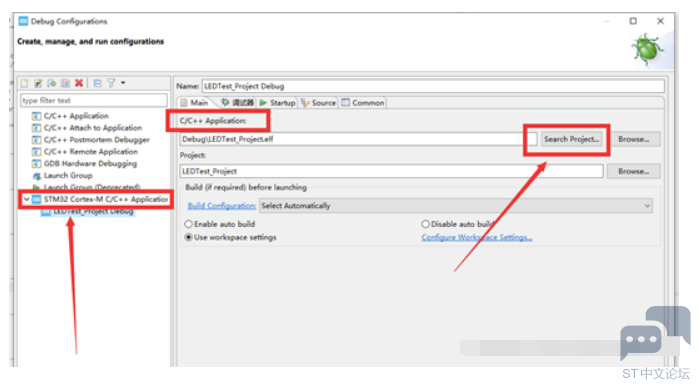Click Browse next to Project field
The height and width of the screenshot is (389, 699).
pos(633,171)
